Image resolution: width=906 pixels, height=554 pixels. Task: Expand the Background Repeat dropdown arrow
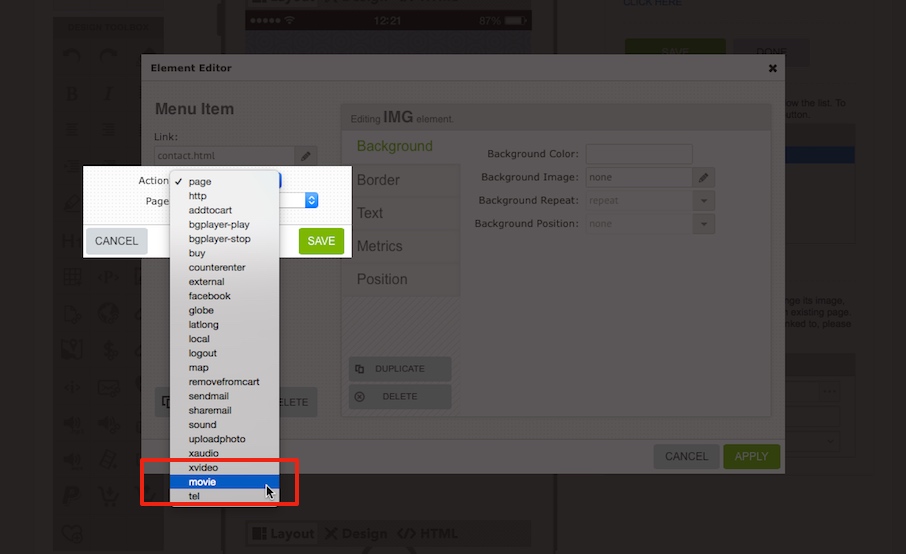704,200
